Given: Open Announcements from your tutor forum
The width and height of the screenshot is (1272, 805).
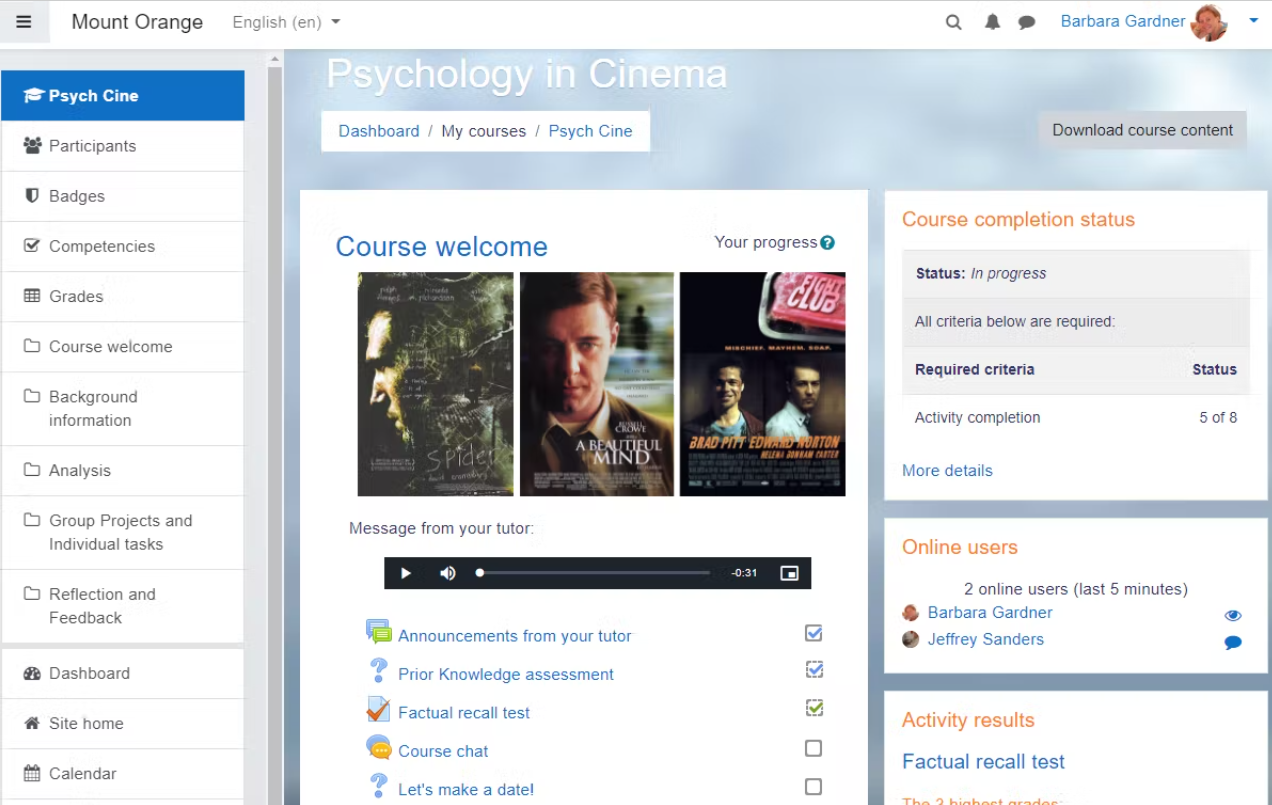Looking at the screenshot, I should click(515, 636).
